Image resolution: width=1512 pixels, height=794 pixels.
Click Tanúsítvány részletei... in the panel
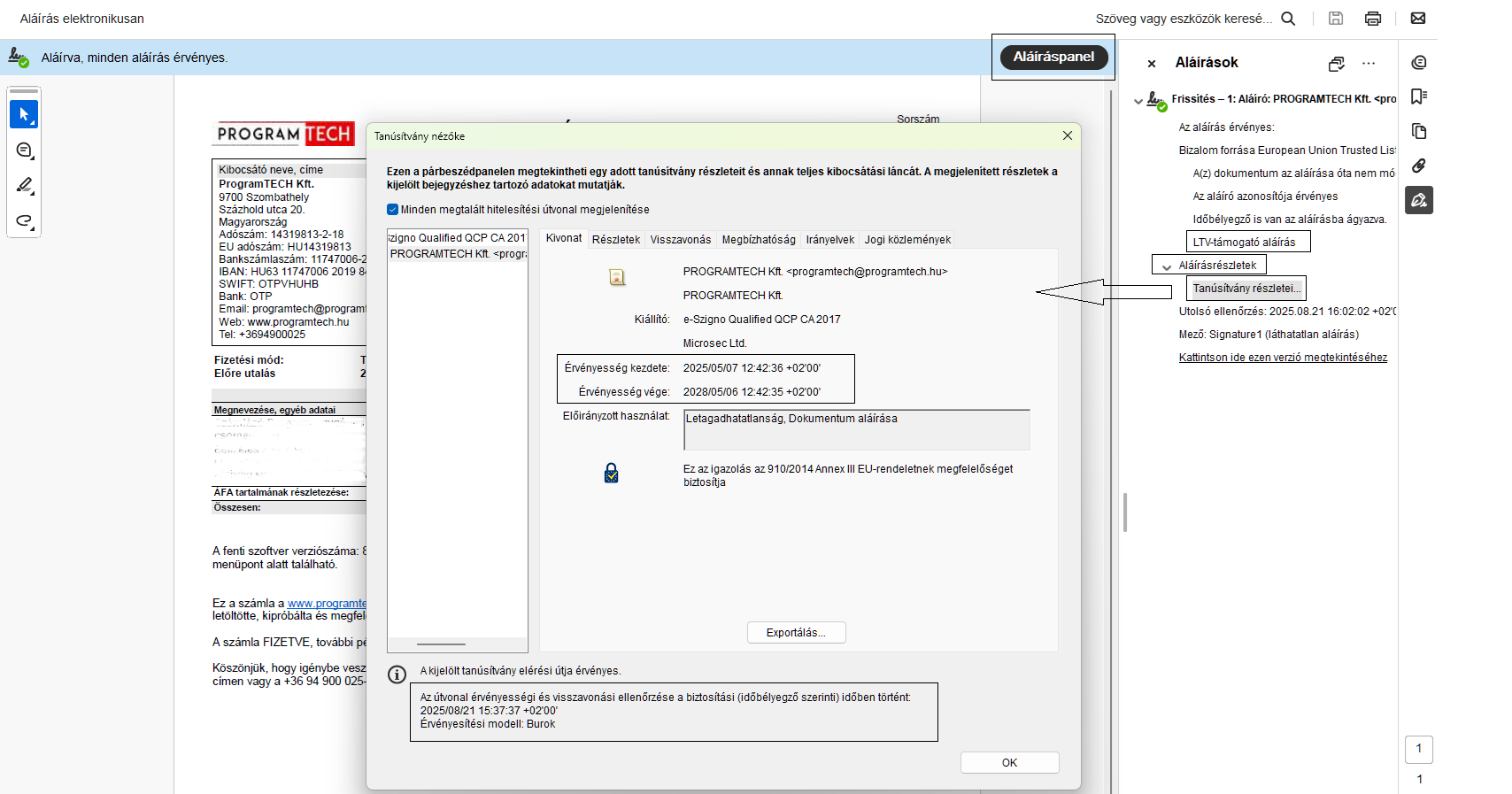coord(1246,289)
